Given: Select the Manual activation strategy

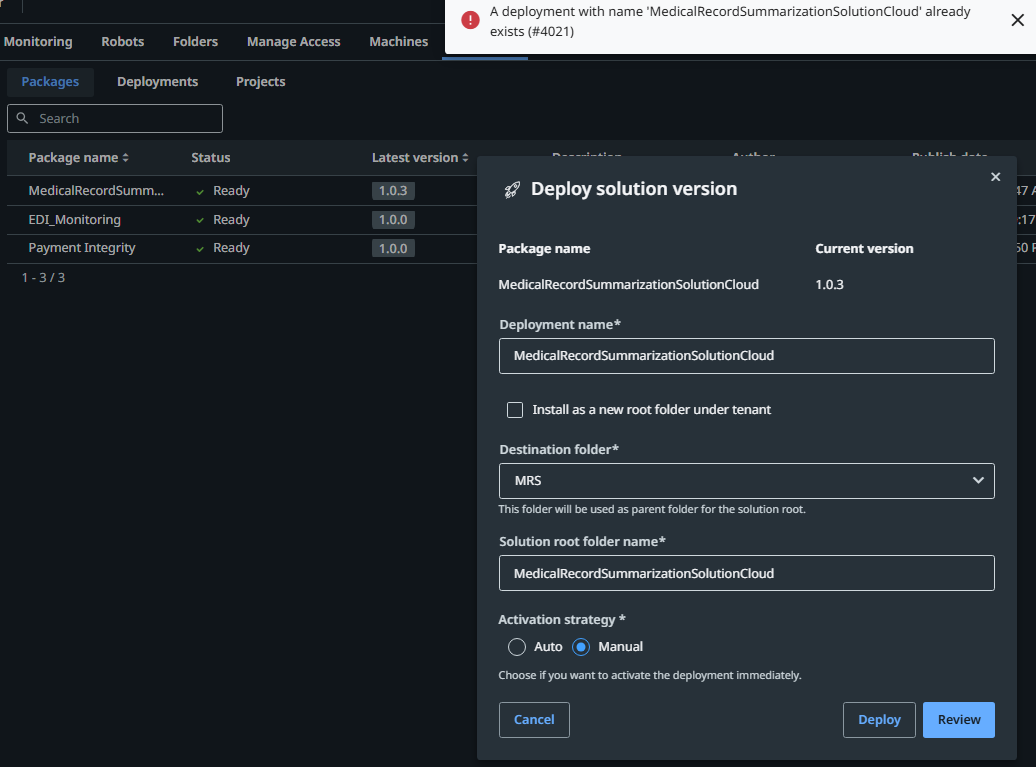Looking at the screenshot, I should click(x=581, y=647).
